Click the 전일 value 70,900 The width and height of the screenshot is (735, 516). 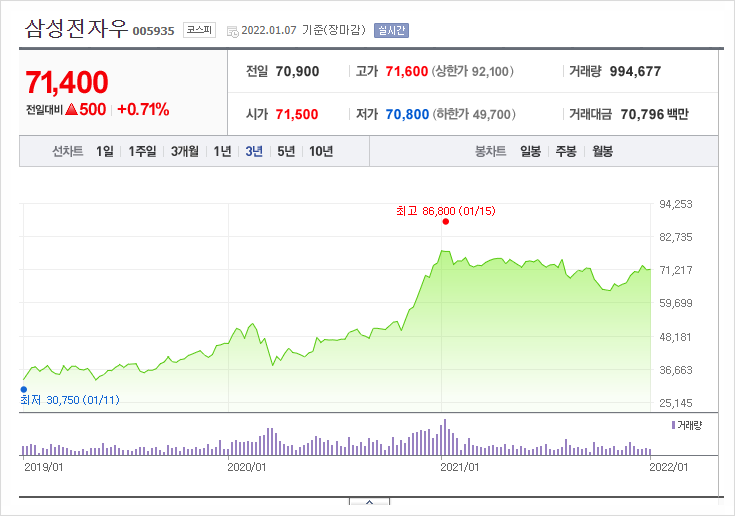coord(297,71)
